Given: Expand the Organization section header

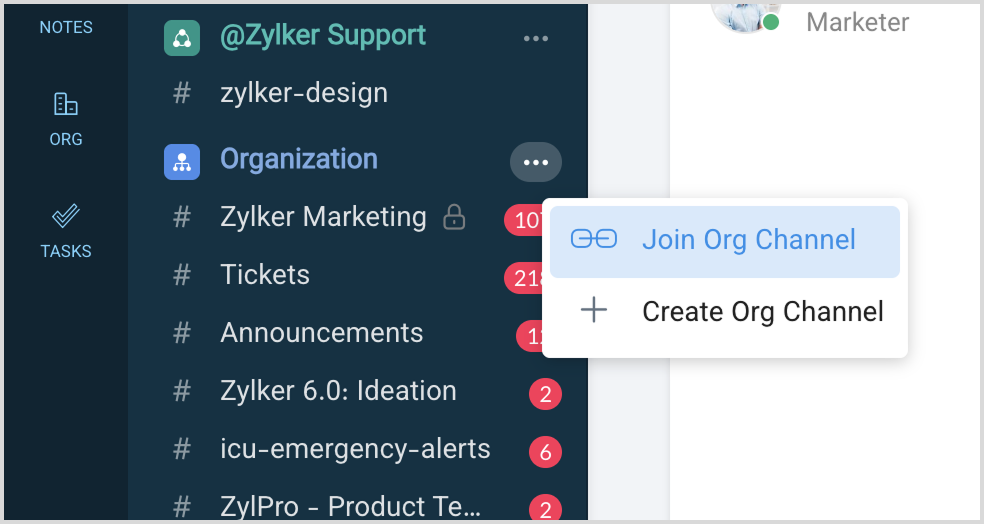Looking at the screenshot, I should 299,159.
